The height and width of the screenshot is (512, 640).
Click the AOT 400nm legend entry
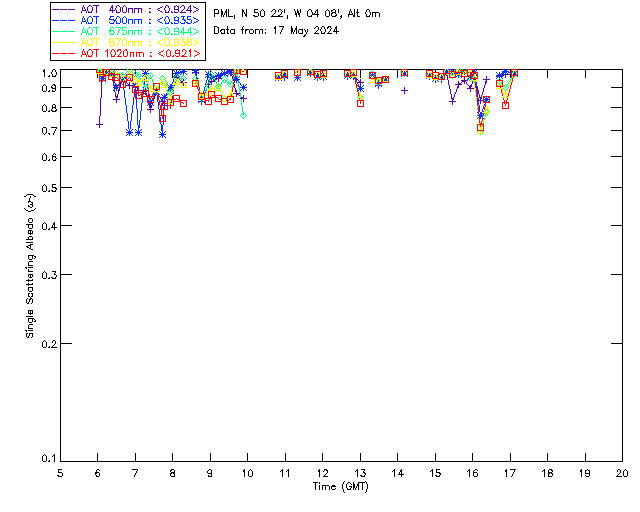(x=126, y=9)
